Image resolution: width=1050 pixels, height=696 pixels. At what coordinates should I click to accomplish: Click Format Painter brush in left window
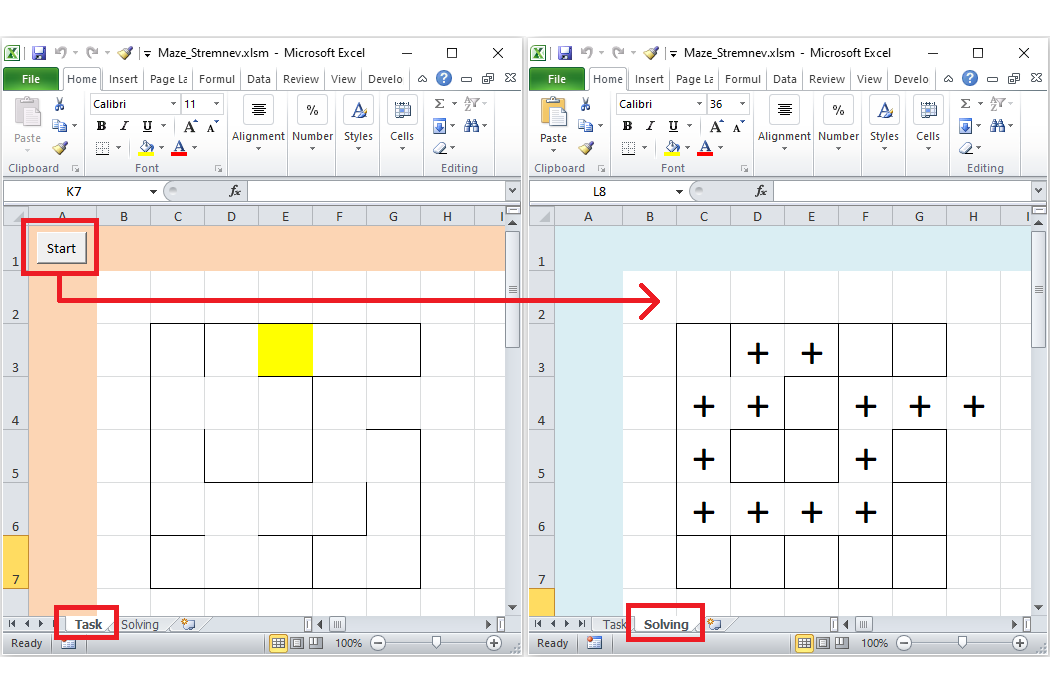[60, 148]
